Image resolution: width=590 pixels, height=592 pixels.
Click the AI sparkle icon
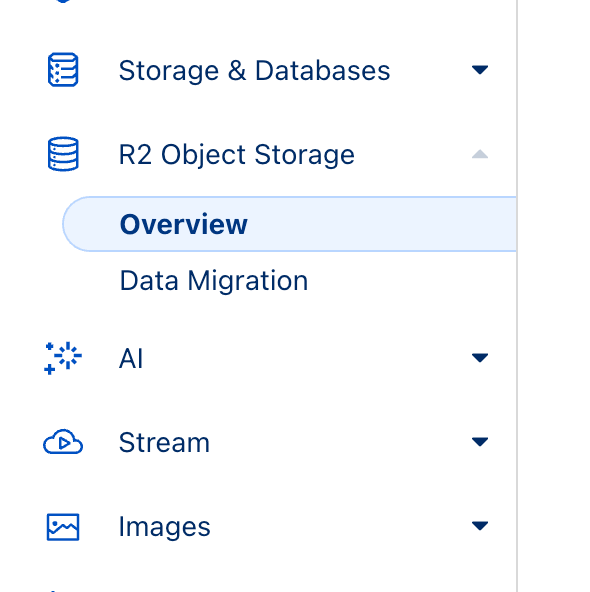tap(63, 358)
